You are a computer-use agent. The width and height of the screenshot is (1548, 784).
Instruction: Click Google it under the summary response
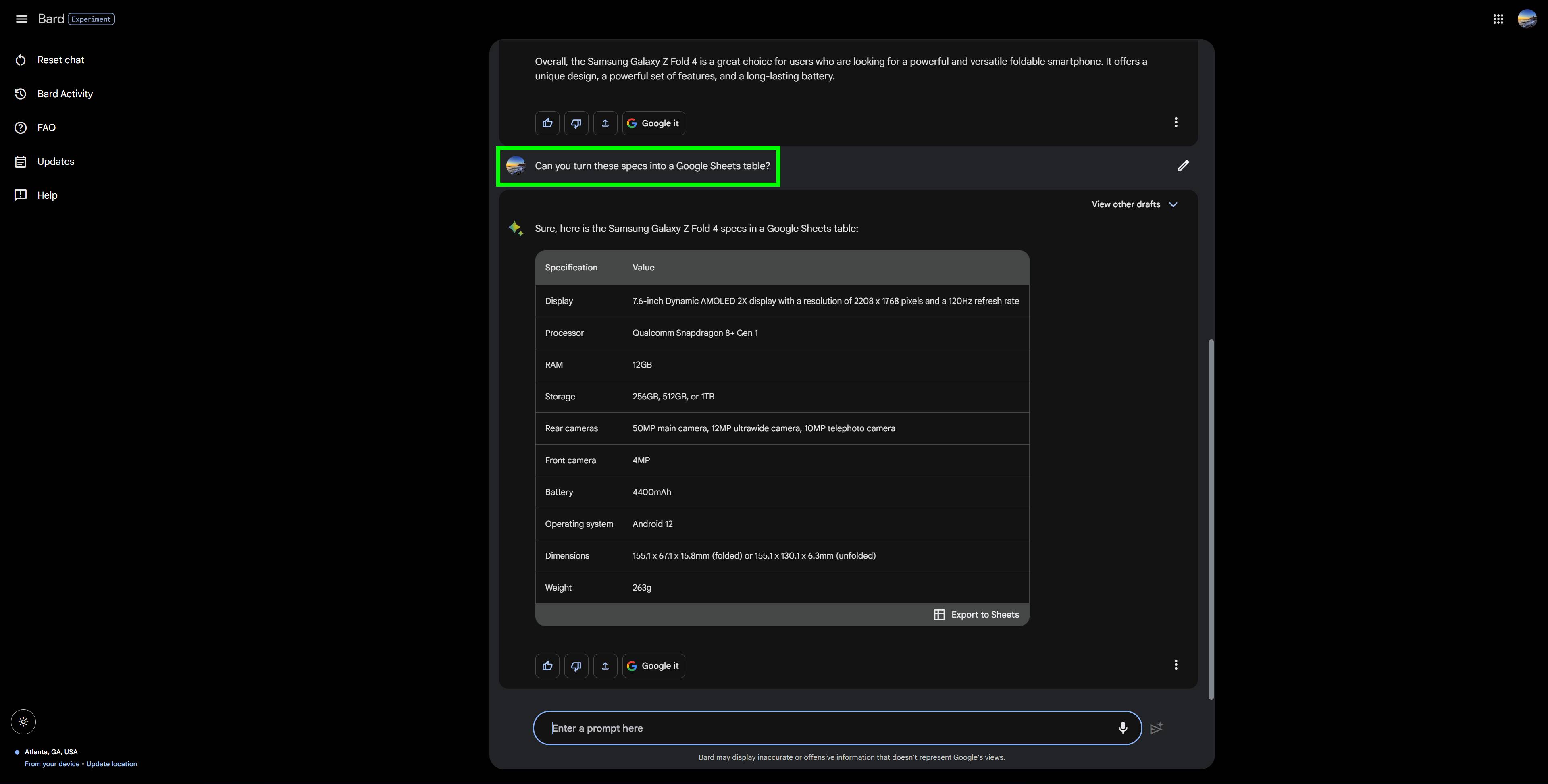654,123
